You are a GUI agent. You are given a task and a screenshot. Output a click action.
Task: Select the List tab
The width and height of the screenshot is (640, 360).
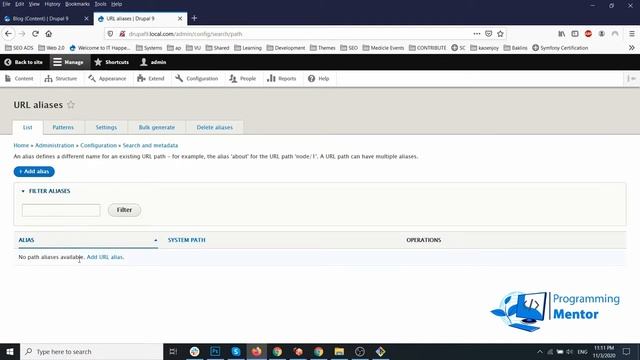[27, 127]
